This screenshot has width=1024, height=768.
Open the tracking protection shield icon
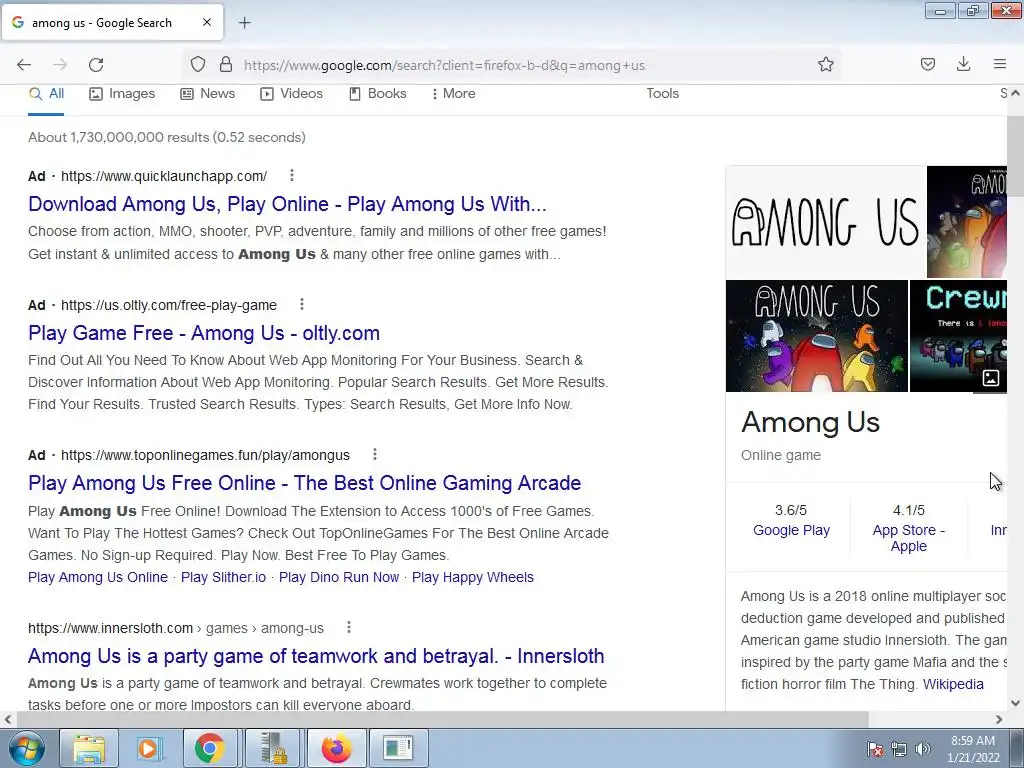[x=198, y=65]
